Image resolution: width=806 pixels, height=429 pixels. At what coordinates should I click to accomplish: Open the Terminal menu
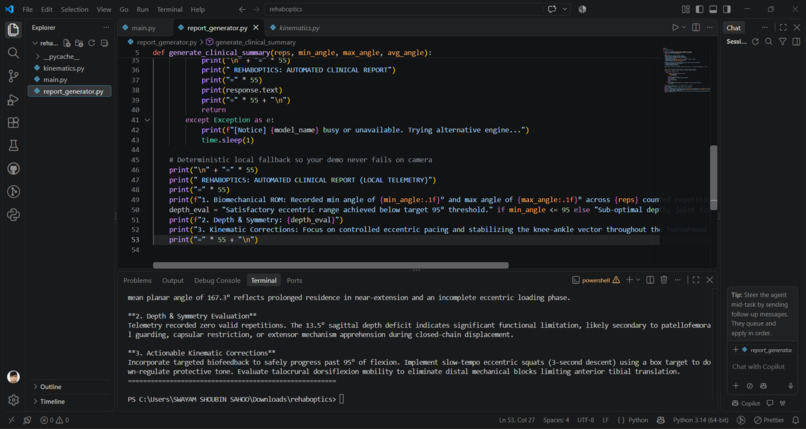point(170,9)
